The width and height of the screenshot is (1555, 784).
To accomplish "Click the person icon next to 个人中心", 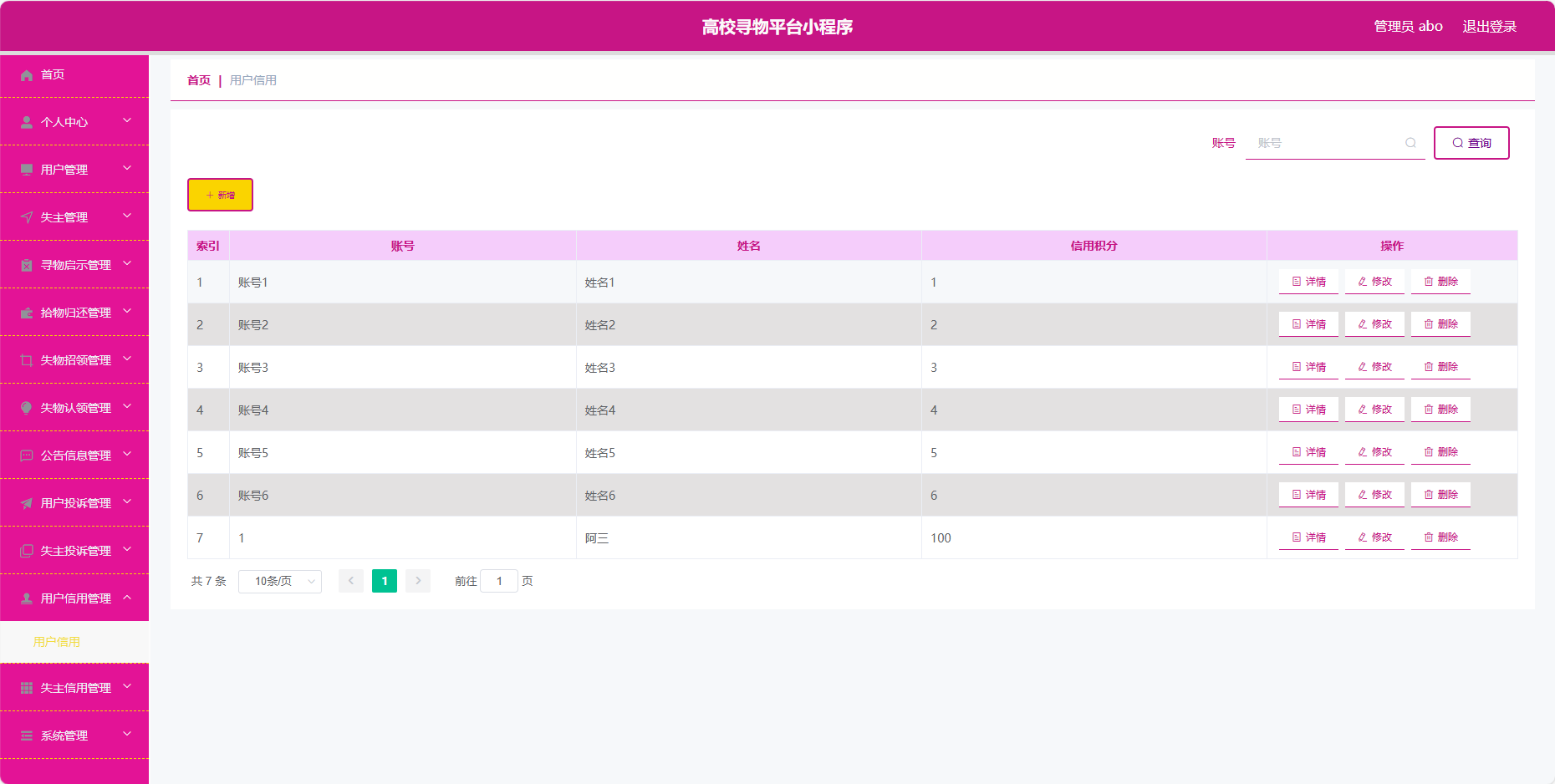I will (x=27, y=123).
